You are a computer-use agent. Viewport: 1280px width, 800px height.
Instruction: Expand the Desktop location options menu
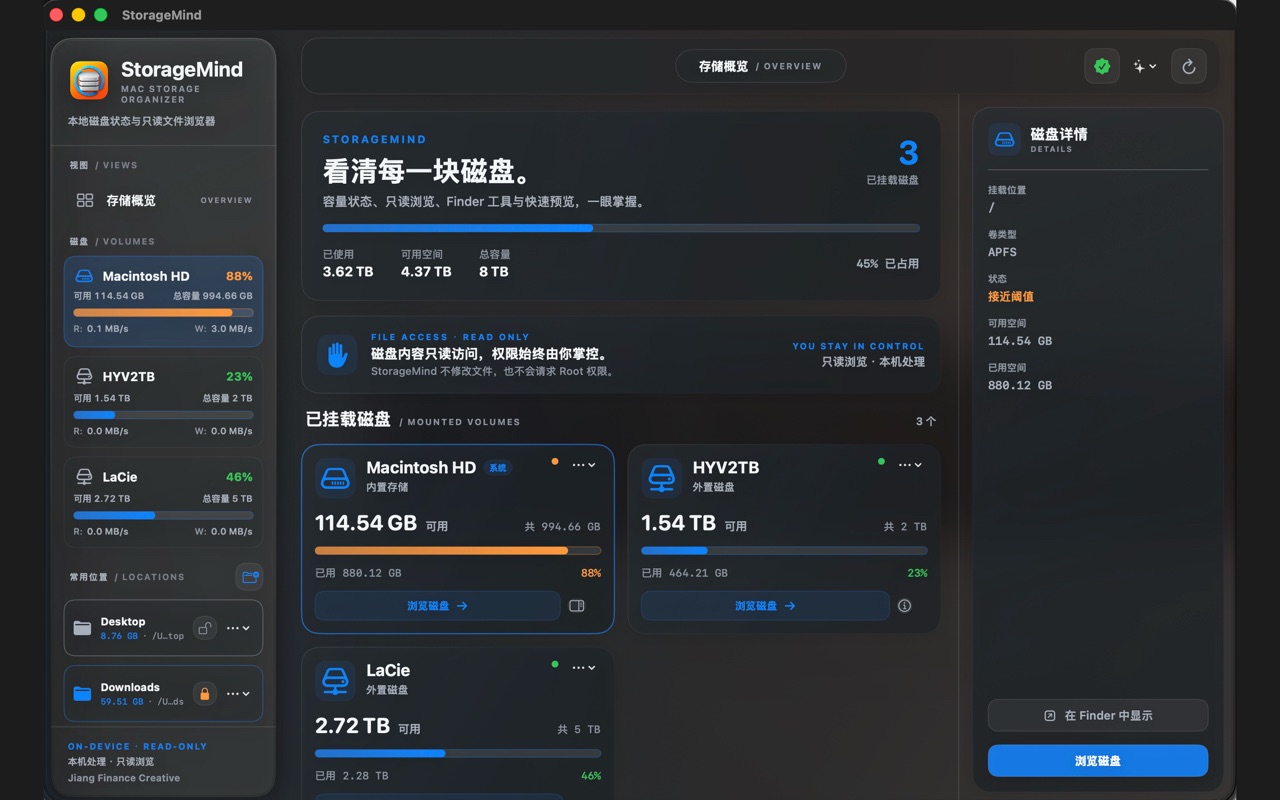(238, 628)
